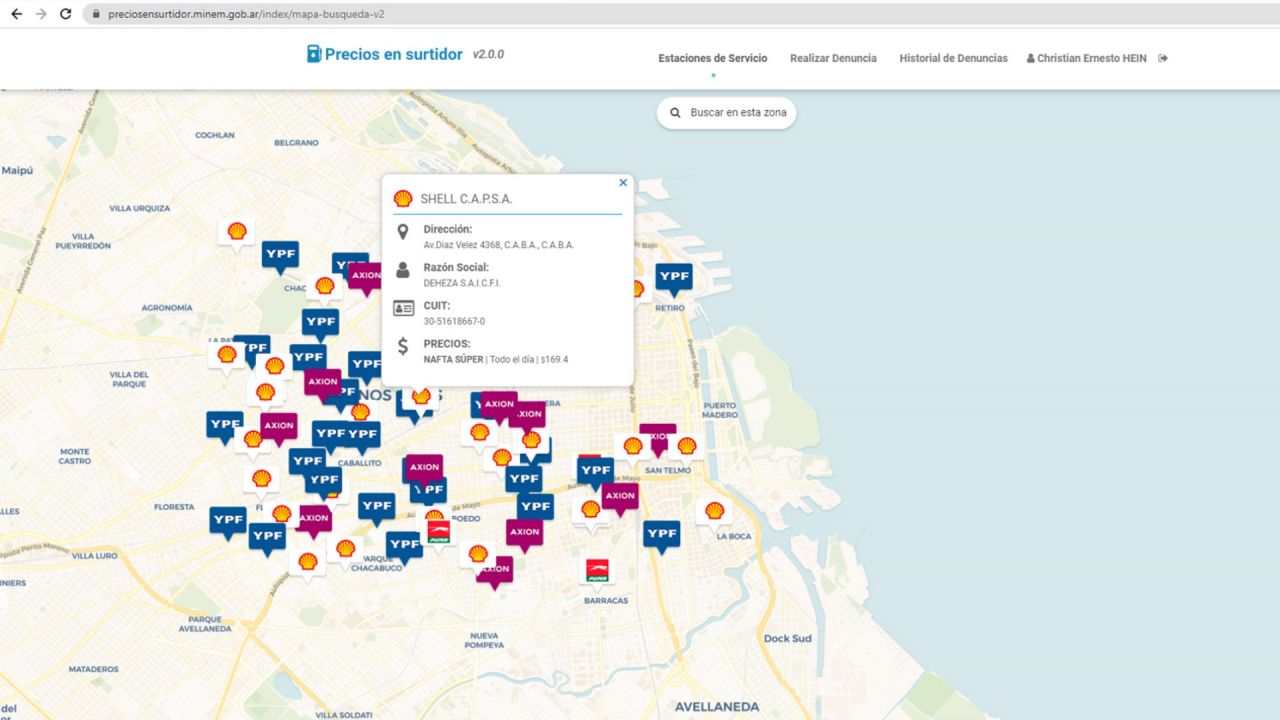Select the westernmost Axion marker on the map
Viewport: 1280px width, 720px height.
(x=279, y=427)
